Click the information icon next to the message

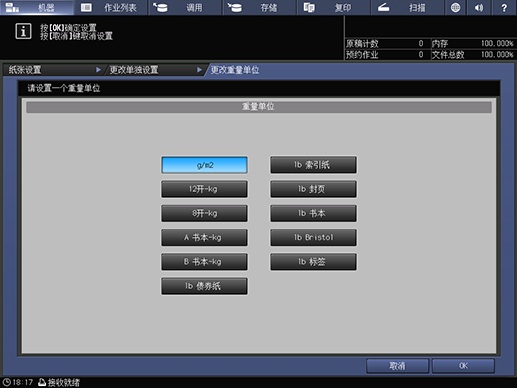click(x=23, y=31)
